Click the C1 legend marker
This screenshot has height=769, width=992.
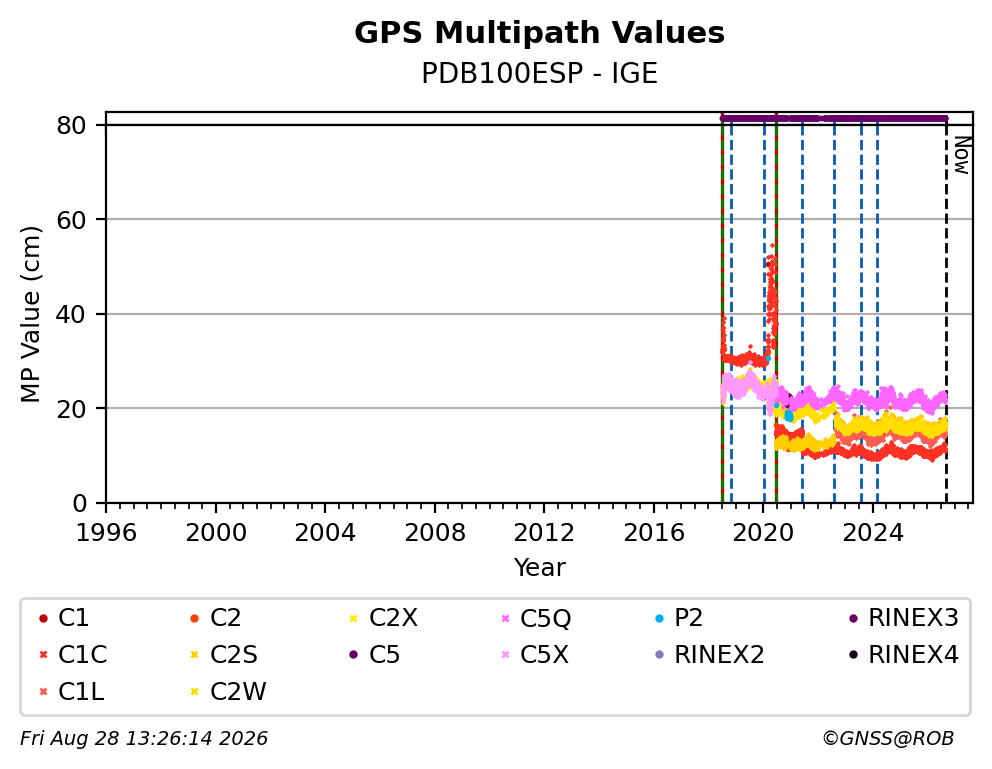coord(43,618)
